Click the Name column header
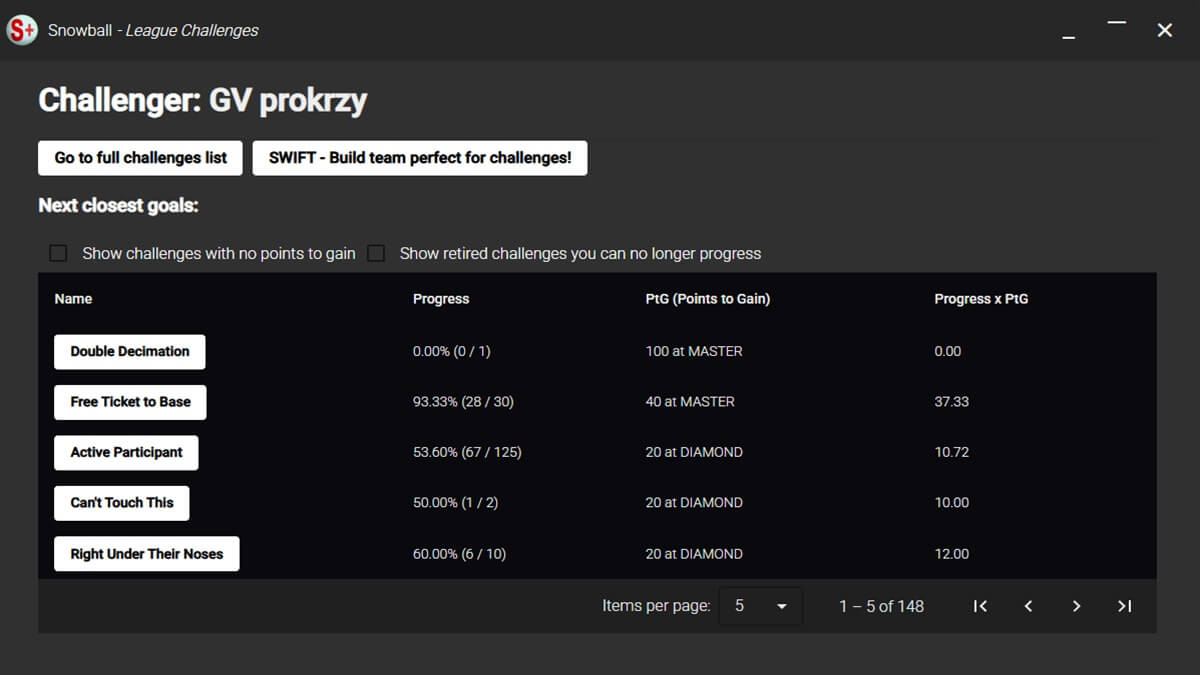Screen dimensions: 1200x675 pos(73,299)
